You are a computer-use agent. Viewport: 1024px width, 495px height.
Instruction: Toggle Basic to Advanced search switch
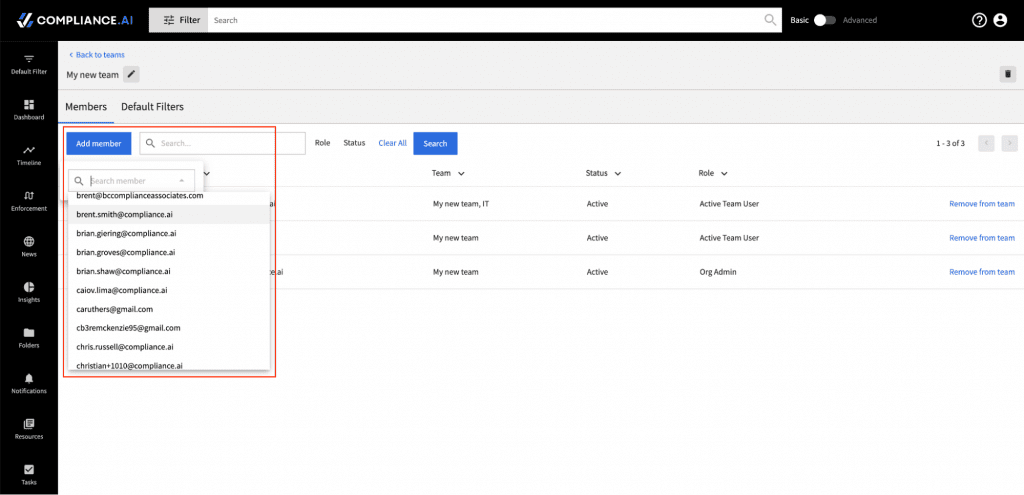point(825,20)
